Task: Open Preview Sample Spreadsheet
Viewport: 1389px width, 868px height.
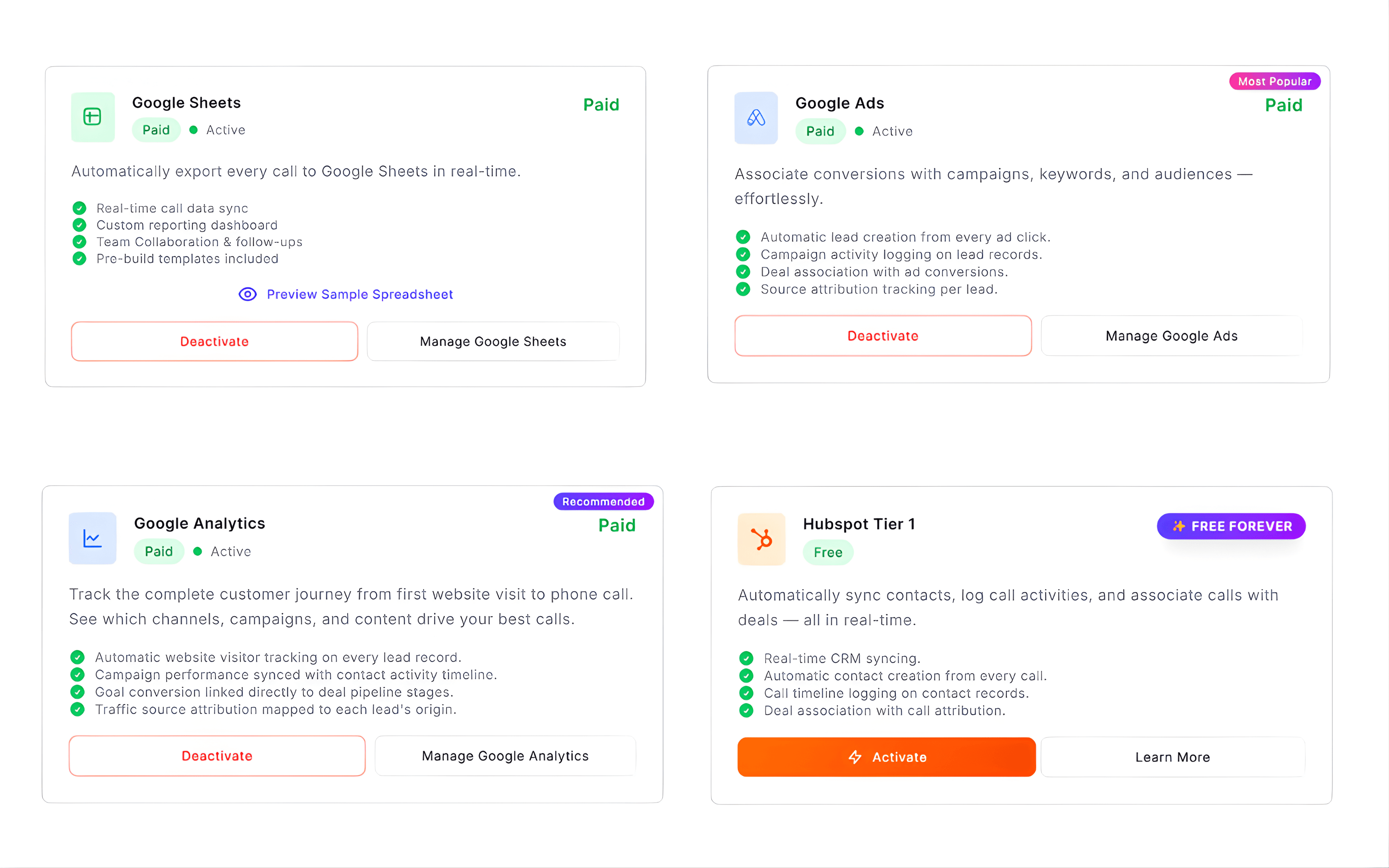Action: [x=360, y=294]
